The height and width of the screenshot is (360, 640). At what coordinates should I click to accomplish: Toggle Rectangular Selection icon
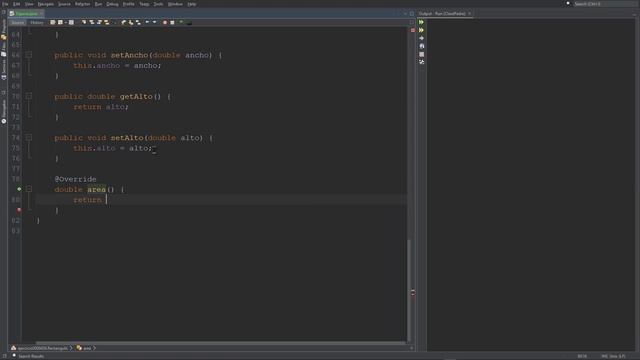click(115, 22)
